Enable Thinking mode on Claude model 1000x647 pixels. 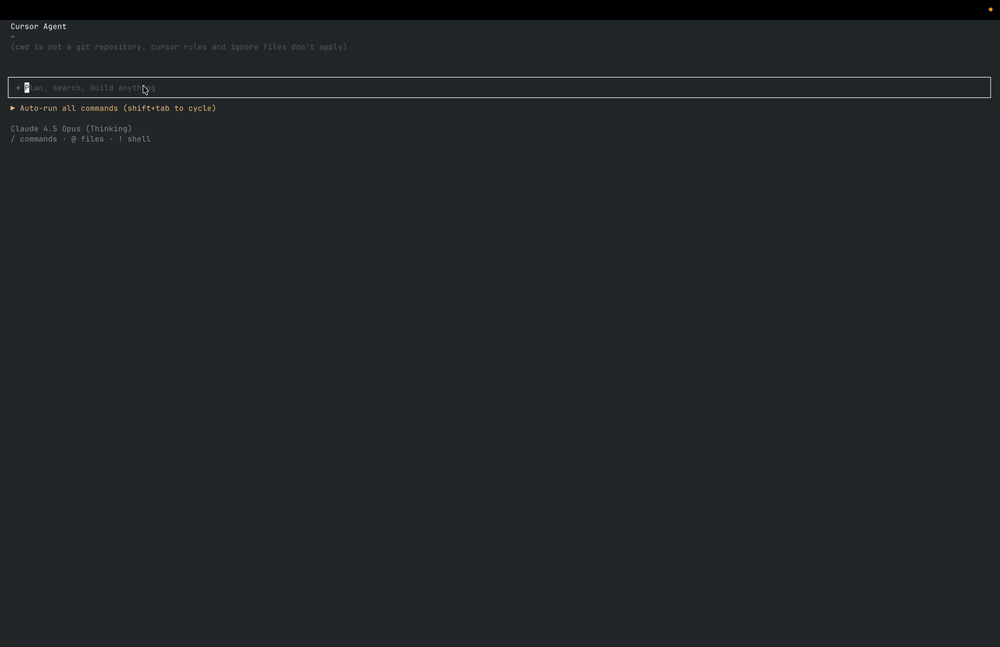(x=108, y=128)
